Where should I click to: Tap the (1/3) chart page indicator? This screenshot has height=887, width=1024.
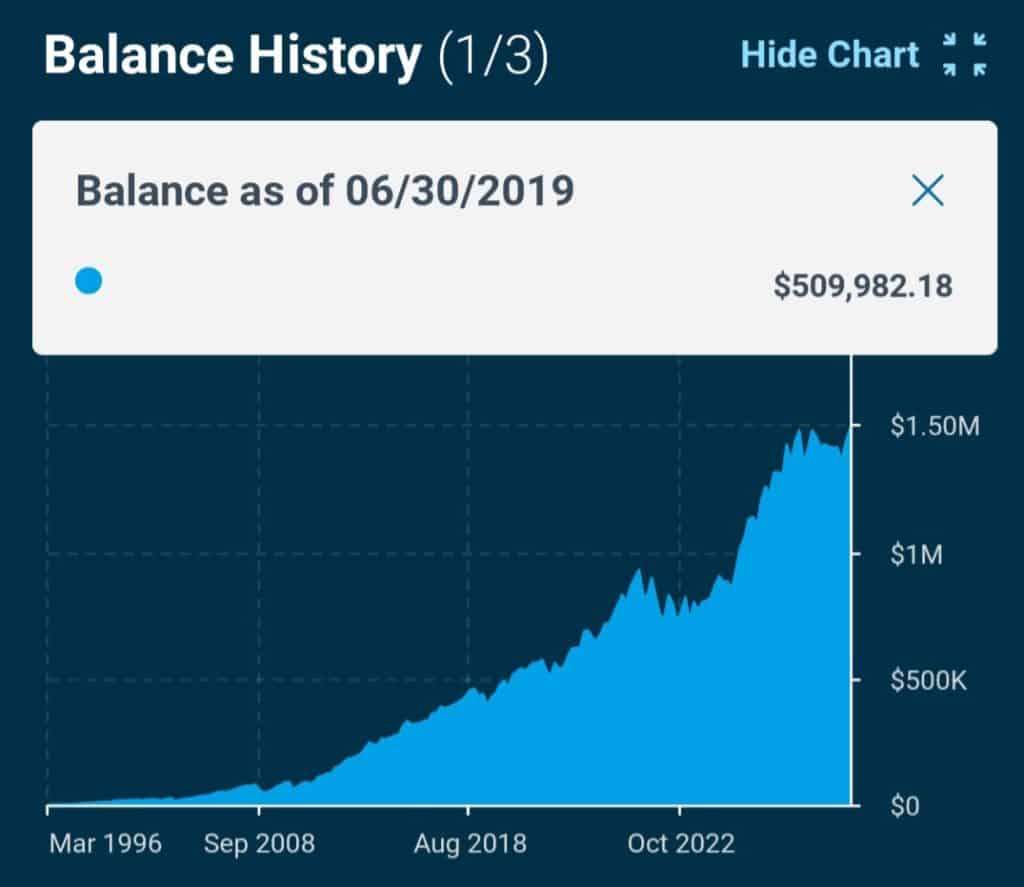click(x=494, y=57)
